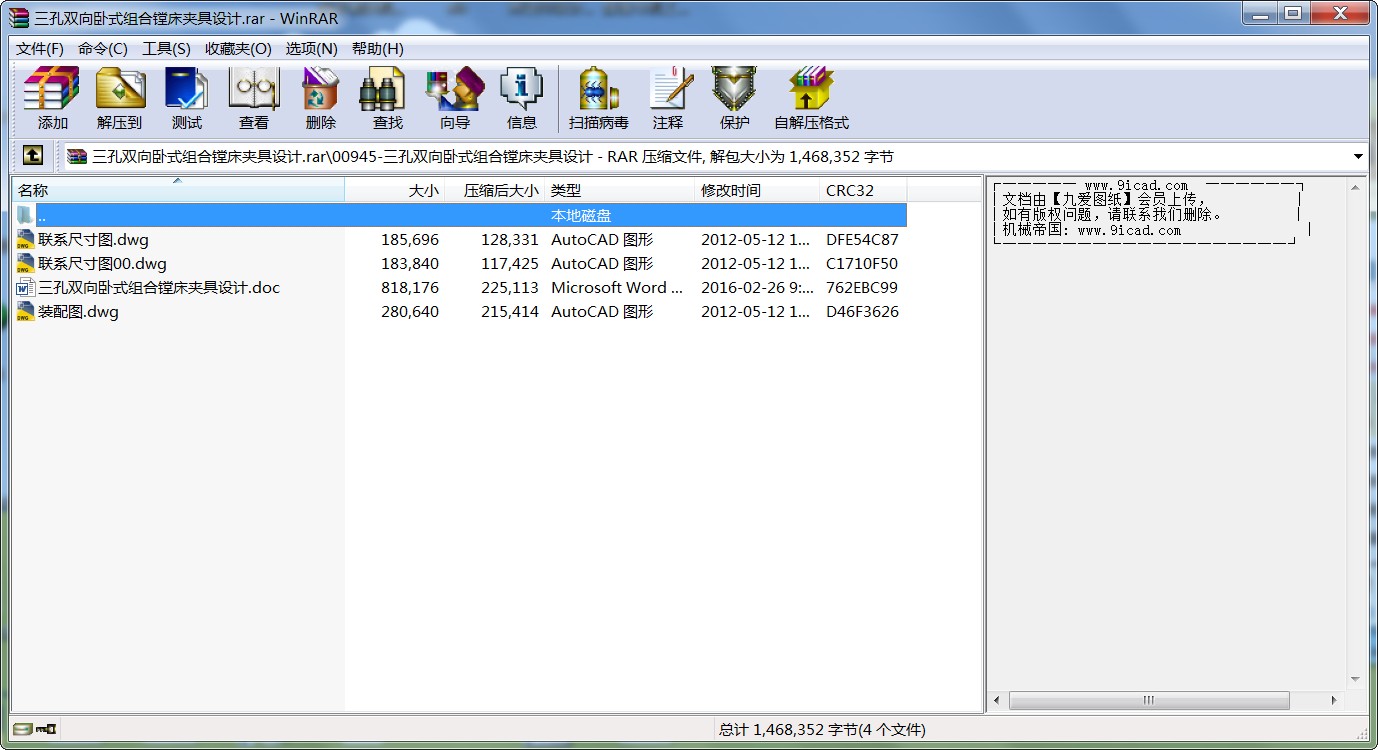Click the comment vertical scrollbar down arrow
The image size is (1378, 750).
1356,679
